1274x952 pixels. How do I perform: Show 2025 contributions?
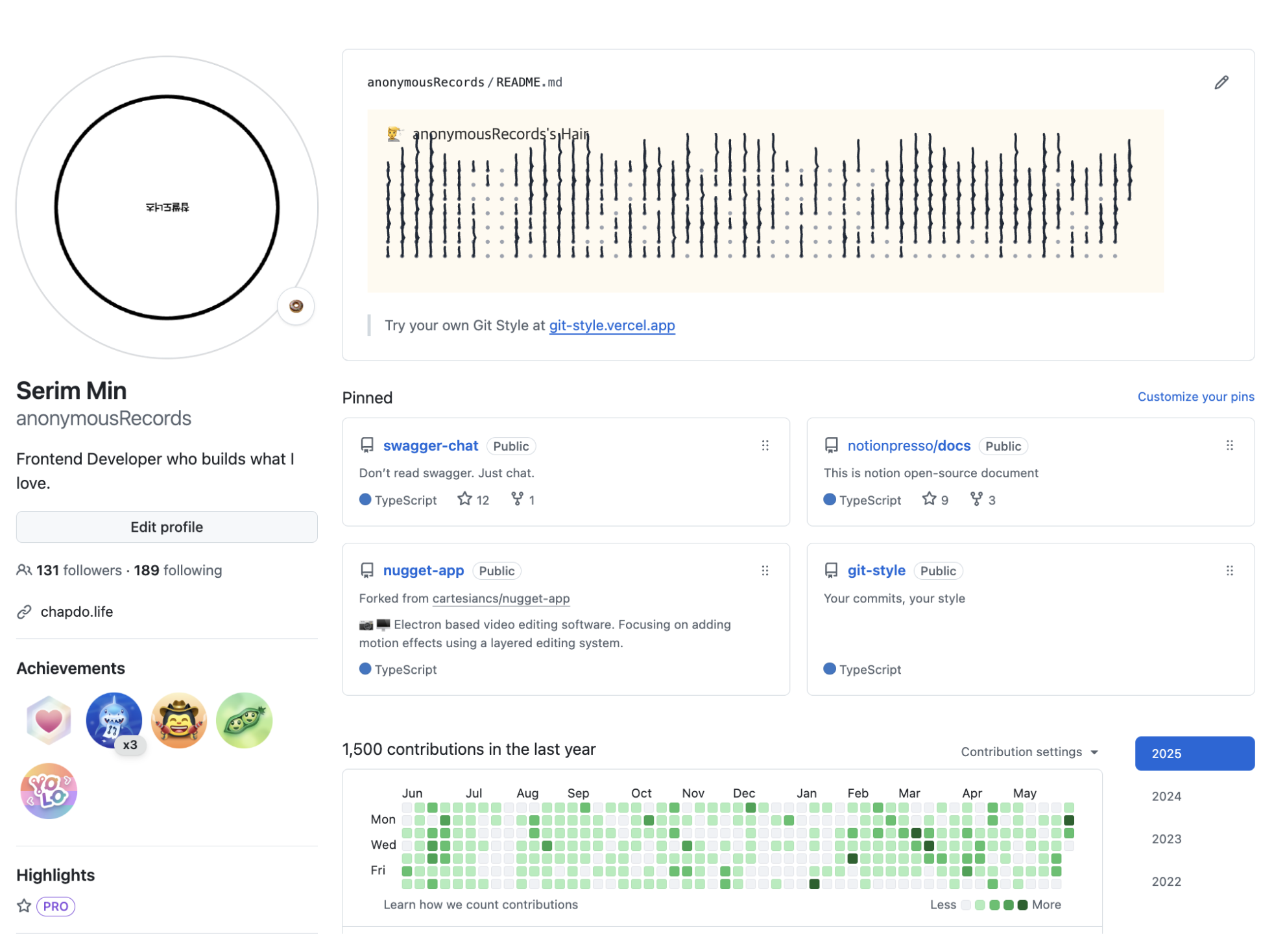(1194, 754)
